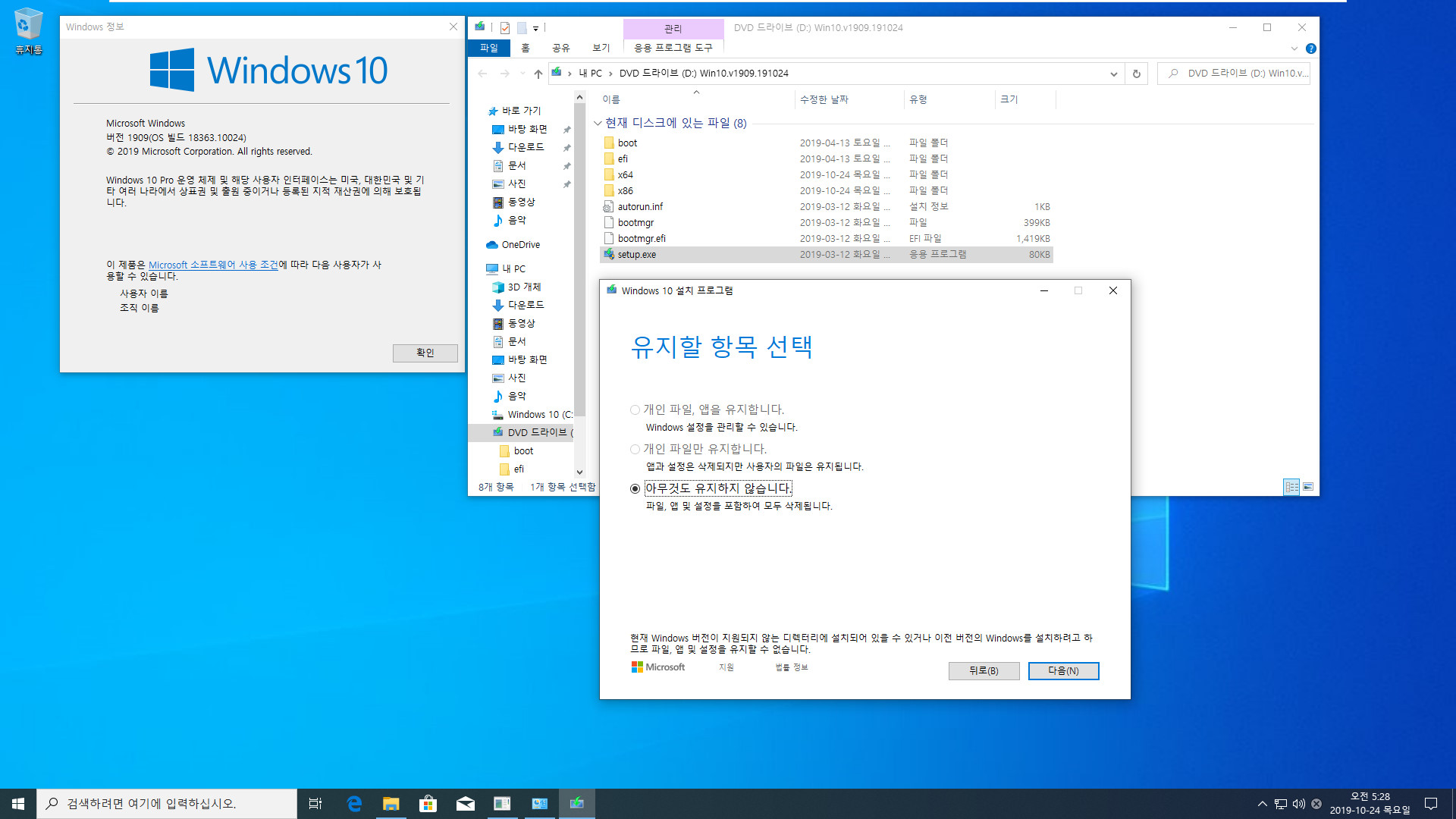Image resolution: width=1456 pixels, height=819 pixels.
Task: Select 개인 파일, 앱을 유지합니다 option
Action: tap(707, 409)
